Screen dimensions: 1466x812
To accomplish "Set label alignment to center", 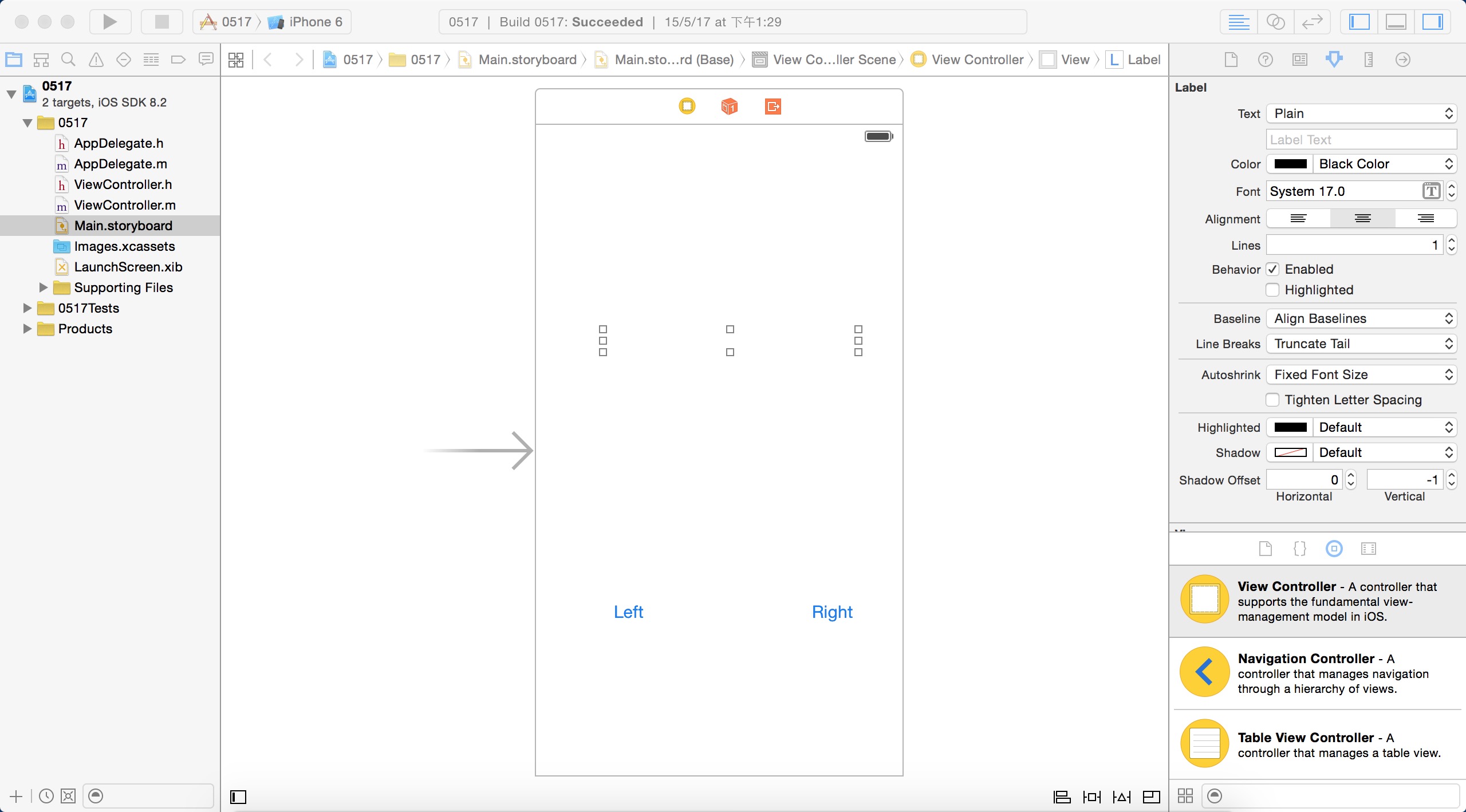I will pos(1362,218).
